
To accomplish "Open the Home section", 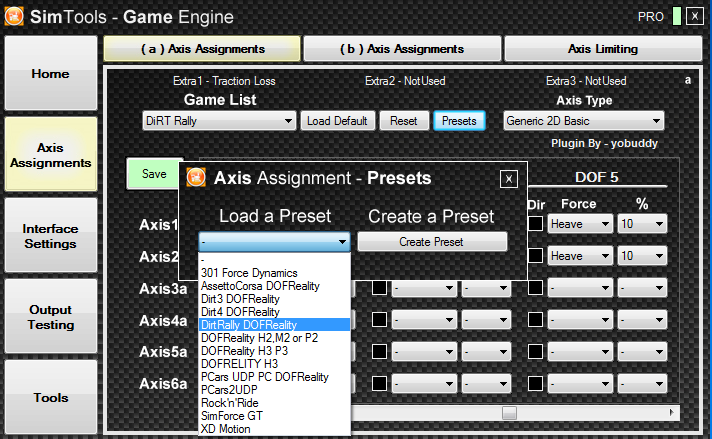I will point(51,73).
